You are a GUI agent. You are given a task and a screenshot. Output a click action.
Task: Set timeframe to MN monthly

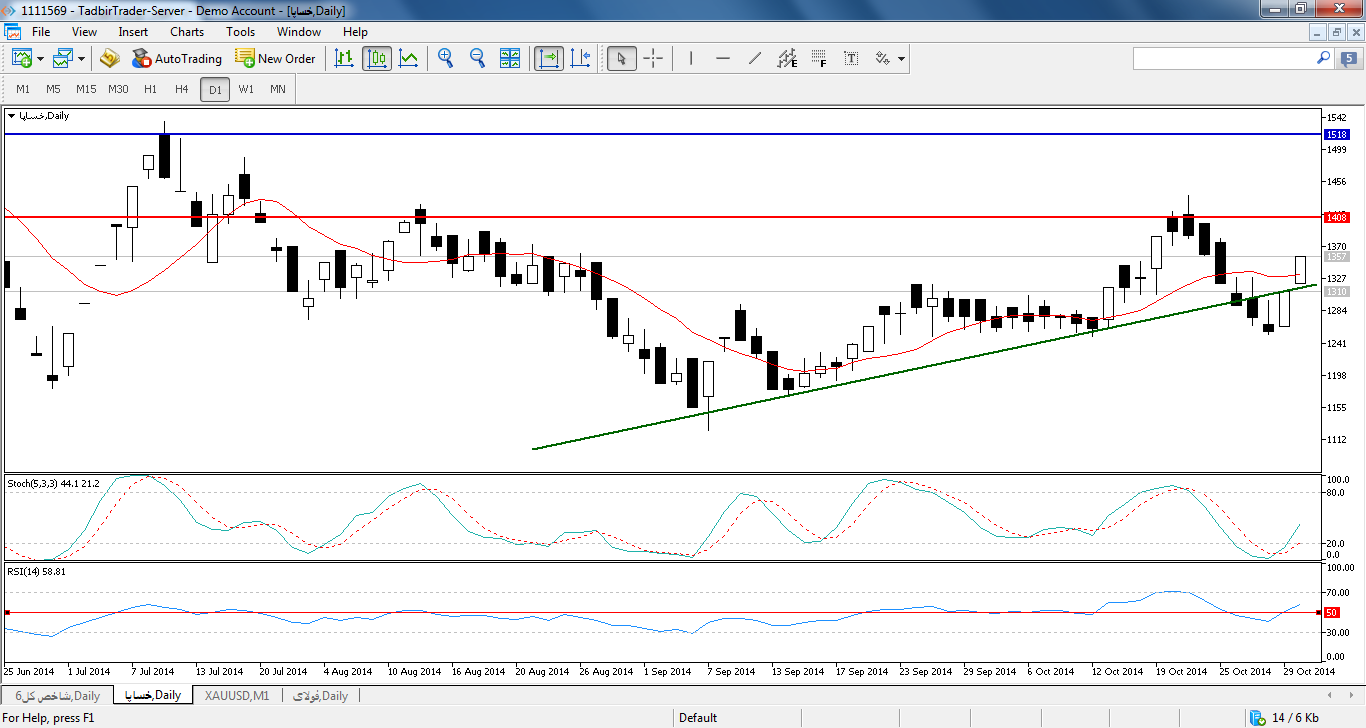(278, 89)
